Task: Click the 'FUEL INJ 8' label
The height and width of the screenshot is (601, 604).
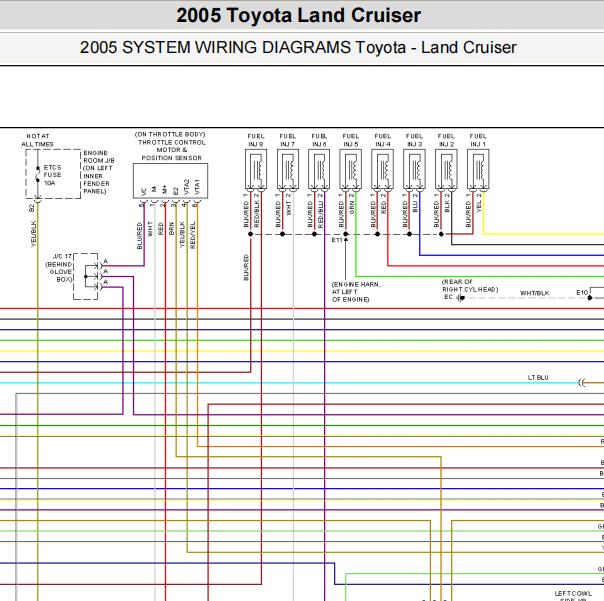Action: [x=256, y=140]
